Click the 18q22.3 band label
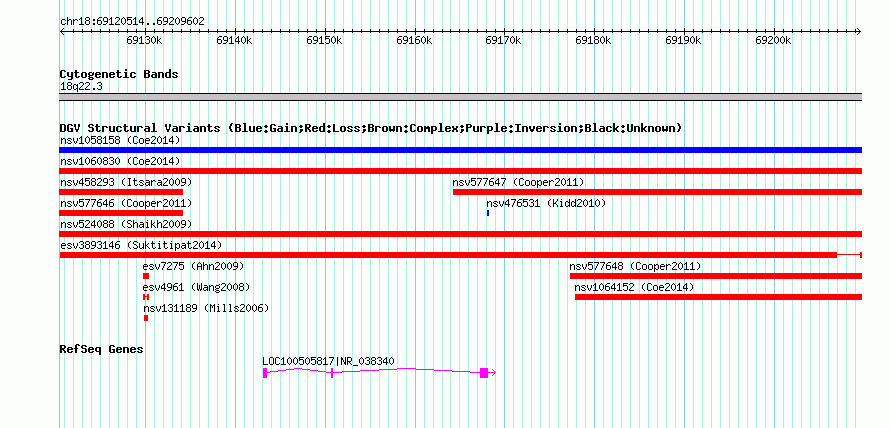Image resolution: width=890 pixels, height=428 pixels. pyautogui.click(x=81, y=87)
